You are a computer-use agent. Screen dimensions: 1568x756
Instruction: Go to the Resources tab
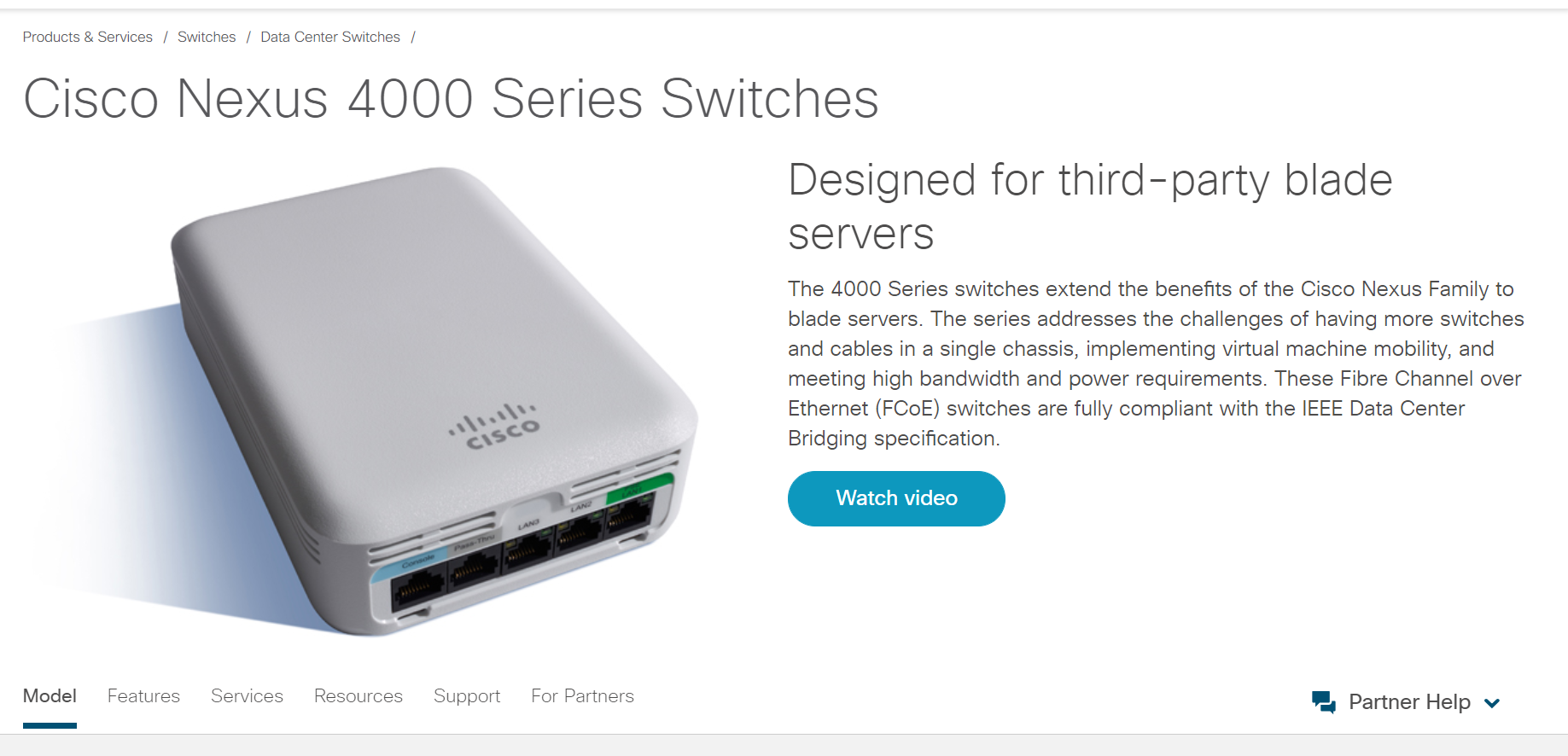coord(358,696)
